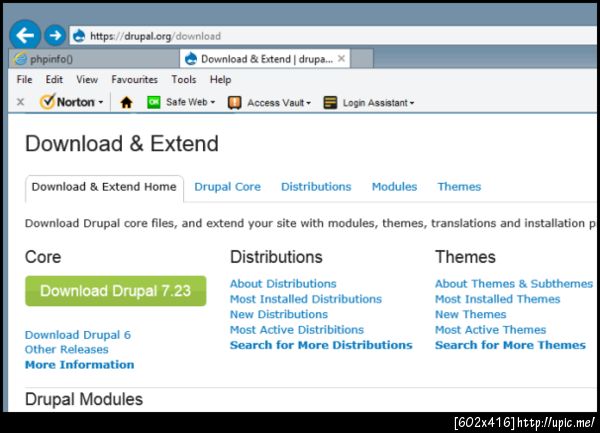Open the Distributions page tab
600x433 pixels.
(316, 187)
